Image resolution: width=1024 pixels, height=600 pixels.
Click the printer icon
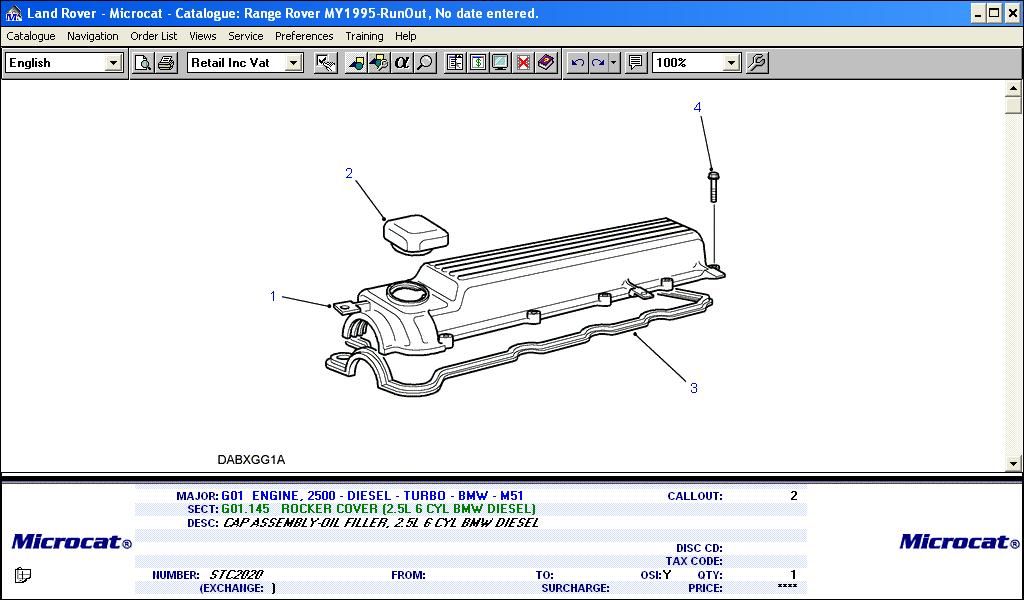pyautogui.click(x=167, y=63)
